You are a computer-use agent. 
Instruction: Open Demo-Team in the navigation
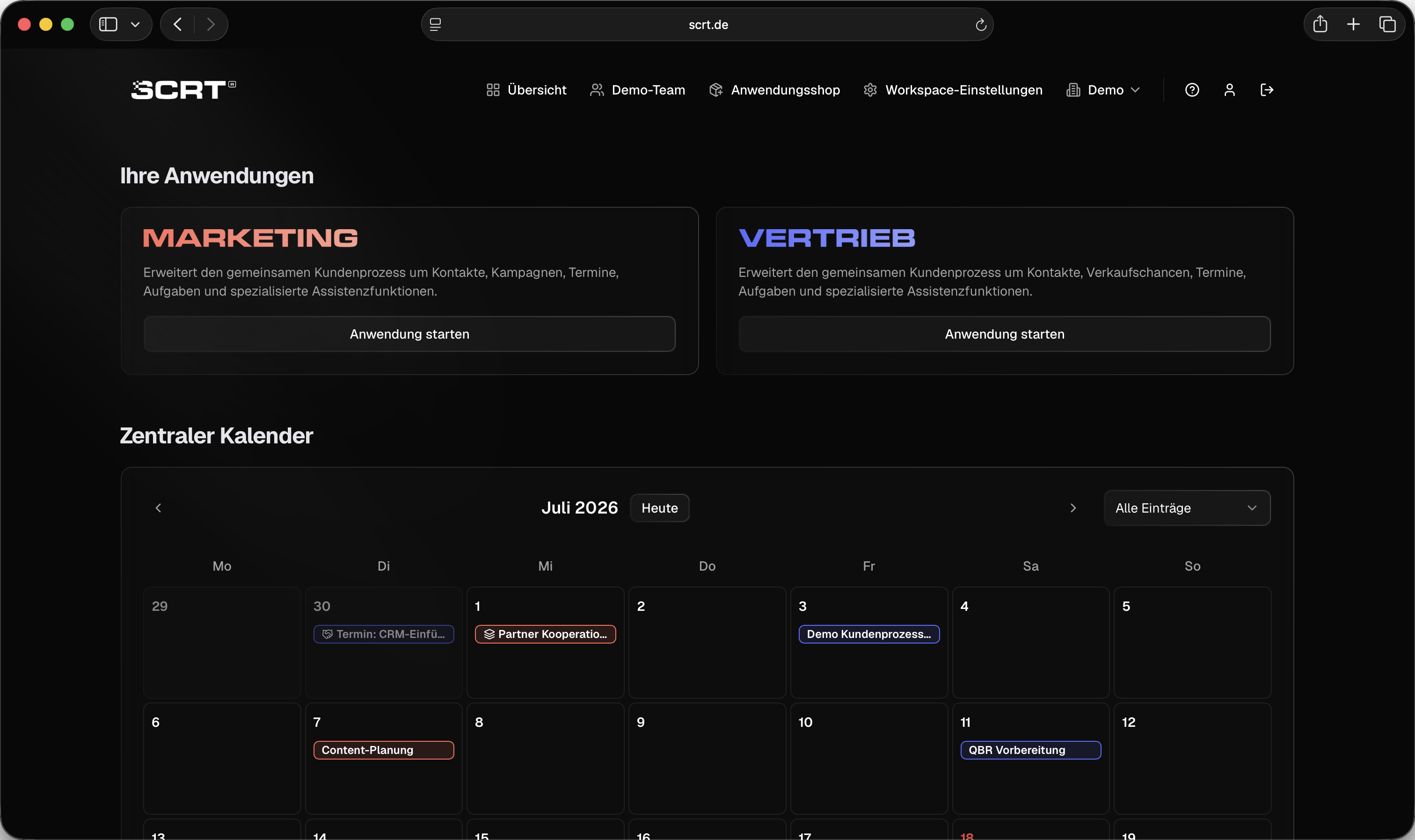[638, 90]
